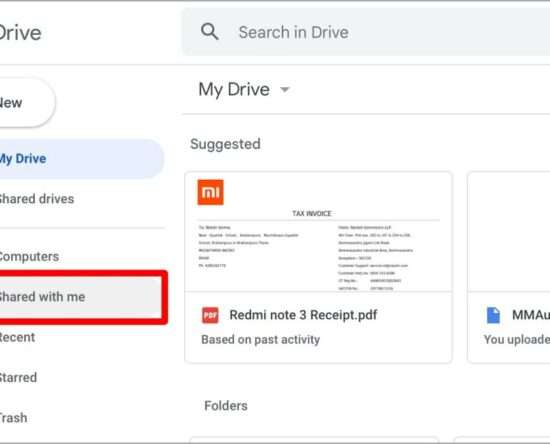Select My Drive in the sidebar
This screenshot has width=550, height=444.
81,159
